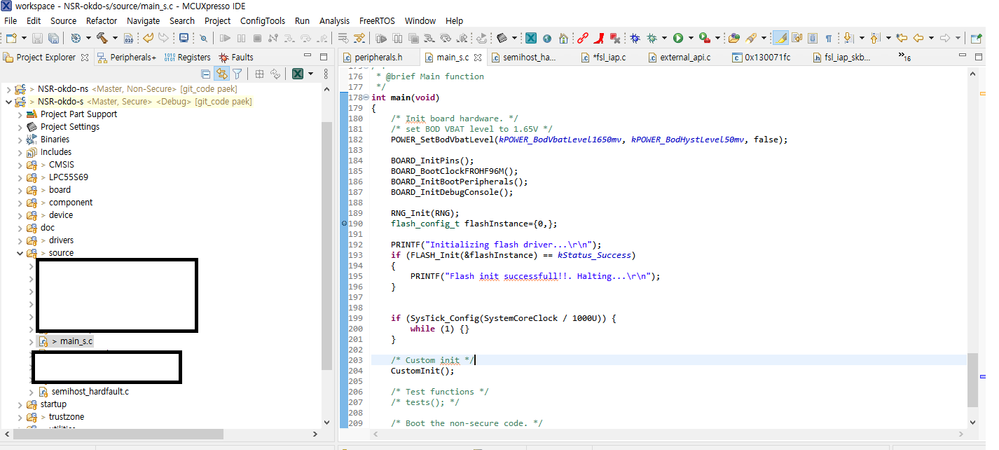Click Last Edit Location icon

pos(902,38)
